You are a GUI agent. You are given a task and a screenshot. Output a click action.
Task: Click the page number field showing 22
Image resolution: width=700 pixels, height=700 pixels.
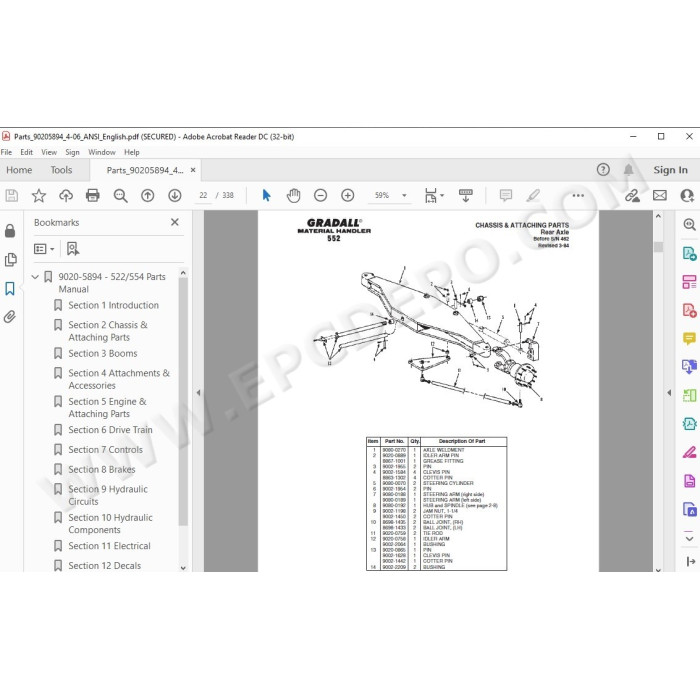(x=204, y=196)
